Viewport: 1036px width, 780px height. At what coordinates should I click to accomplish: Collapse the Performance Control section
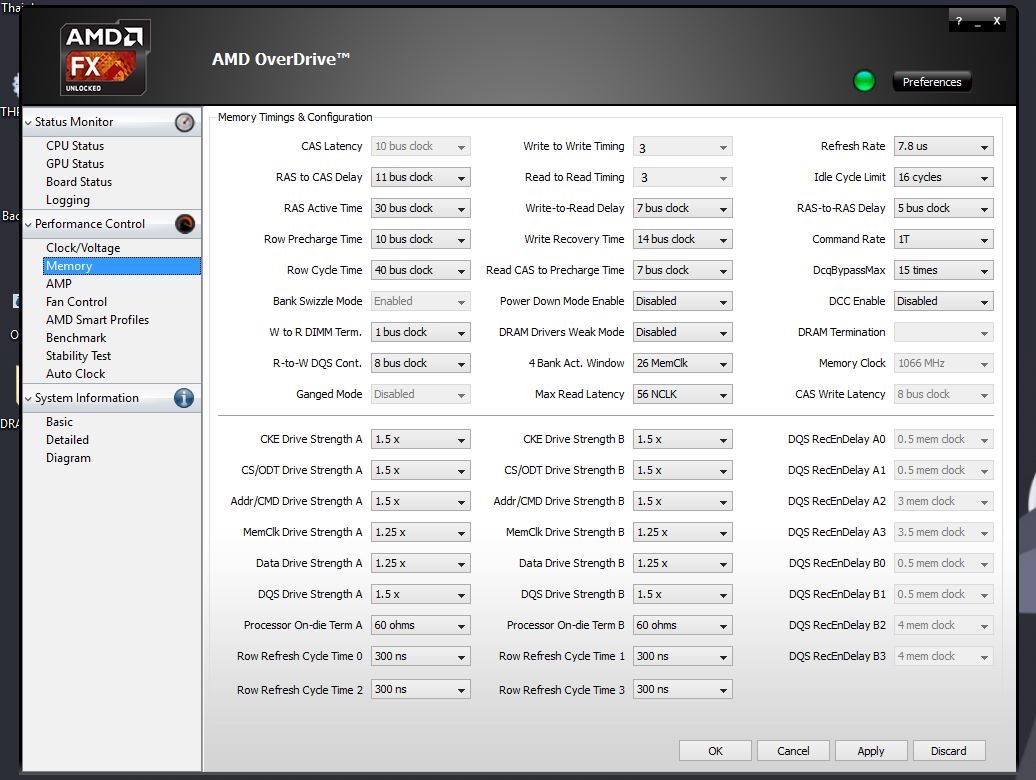pos(28,225)
